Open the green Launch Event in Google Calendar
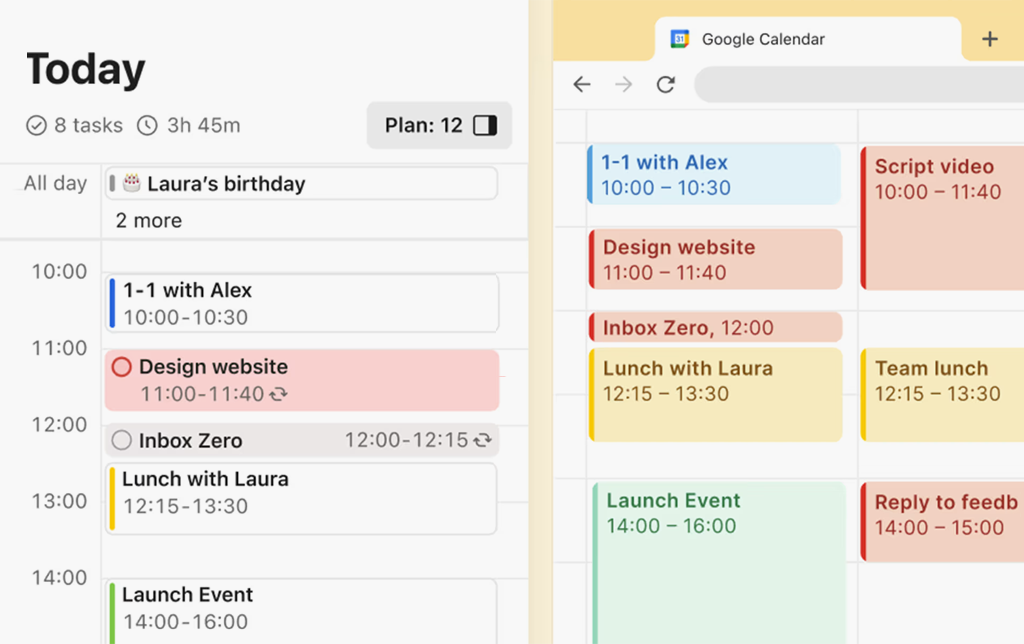 click(x=718, y=560)
